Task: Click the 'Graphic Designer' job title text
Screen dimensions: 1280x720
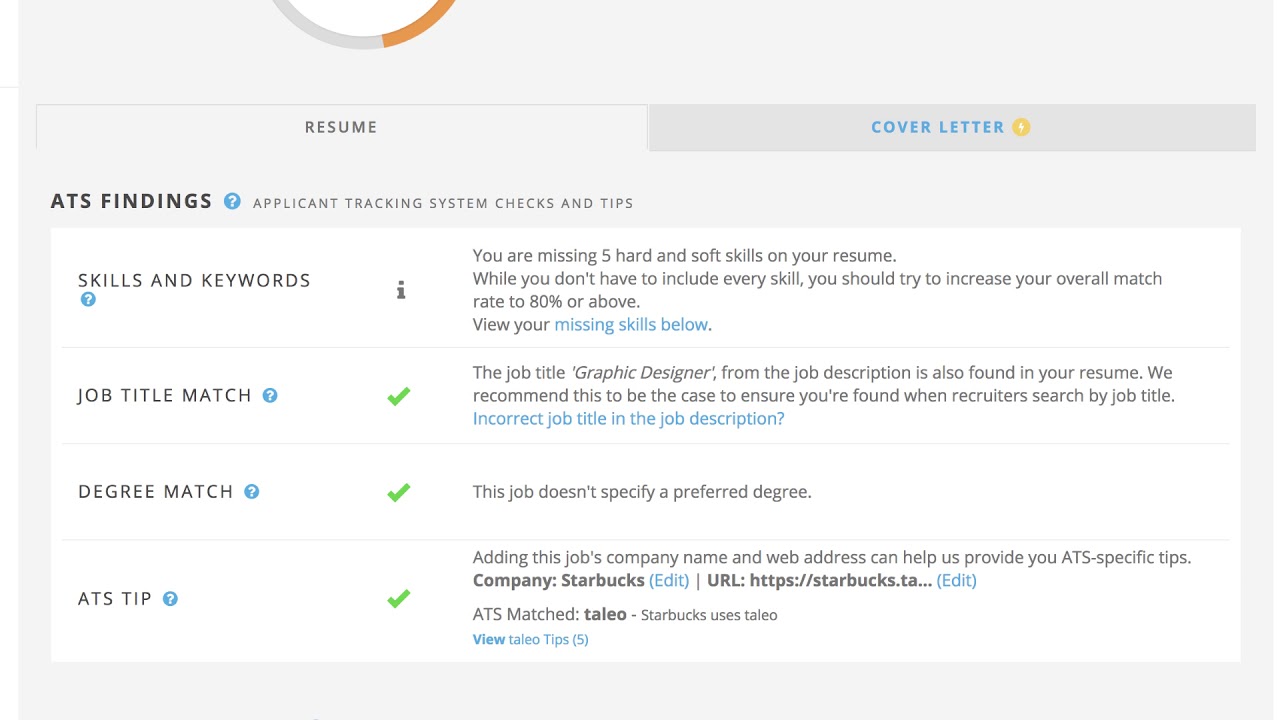Action: [x=642, y=372]
